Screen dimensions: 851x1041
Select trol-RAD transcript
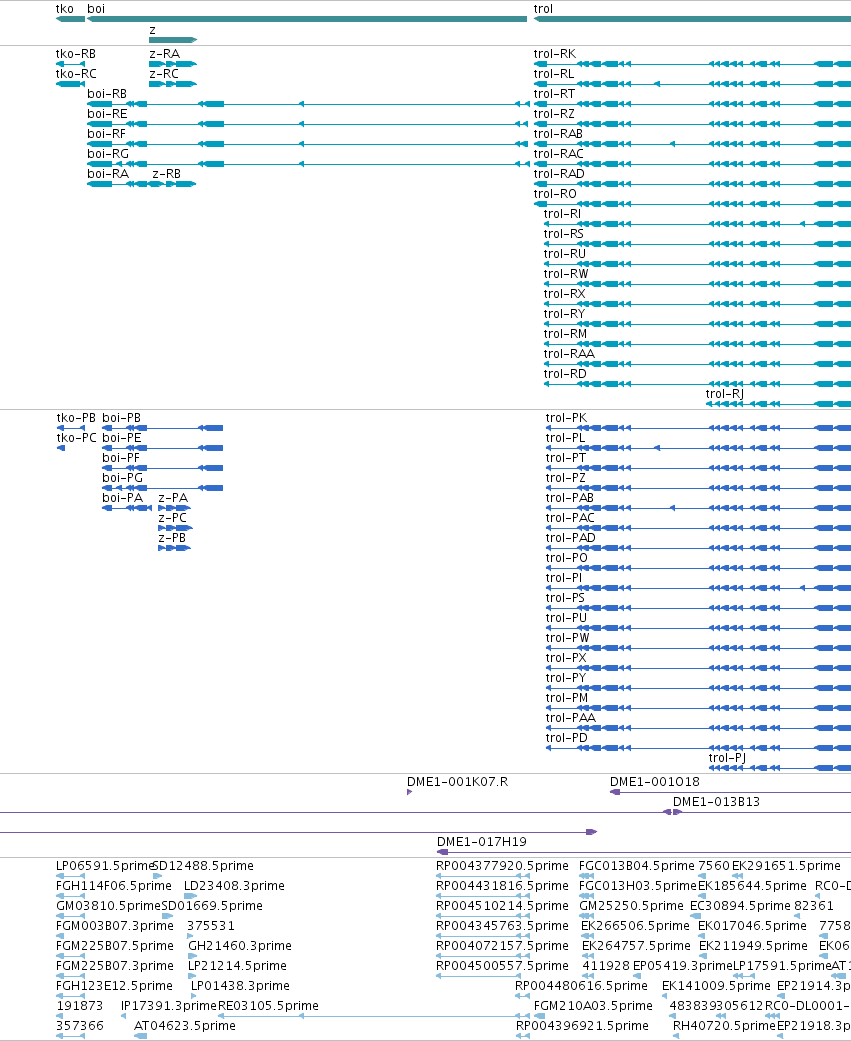pyautogui.click(x=559, y=173)
